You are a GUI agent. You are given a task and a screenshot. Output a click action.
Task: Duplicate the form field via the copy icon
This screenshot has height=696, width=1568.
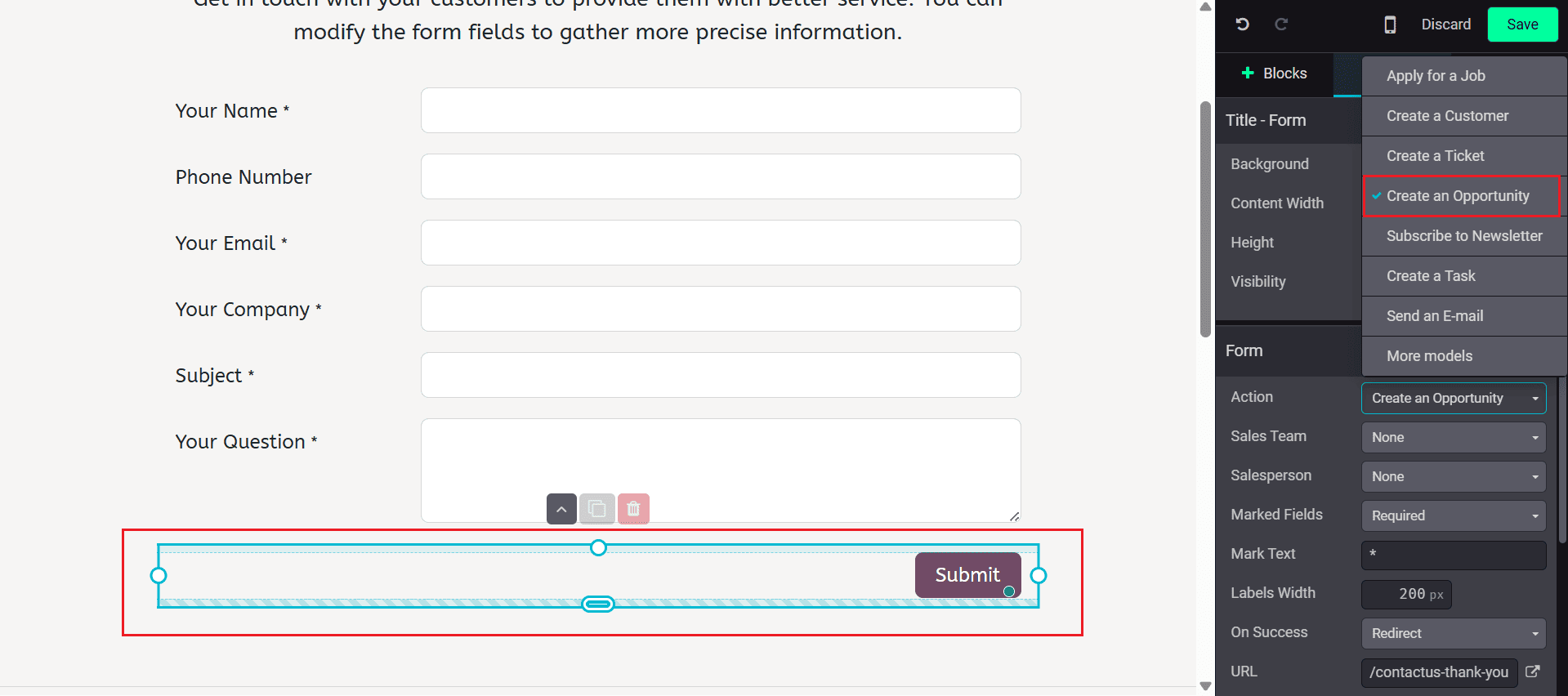(x=597, y=508)
